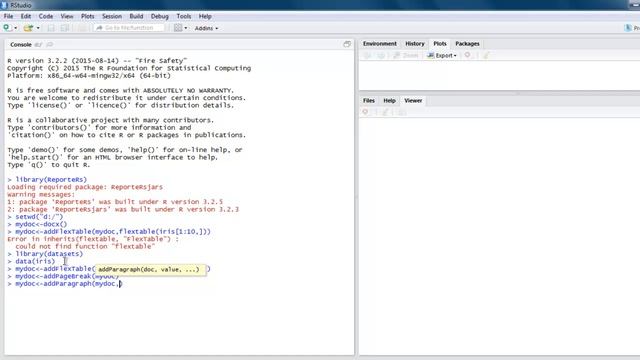Click the next plot arrow icon
This screenshot has width=640, height=360.
point(380,56)
